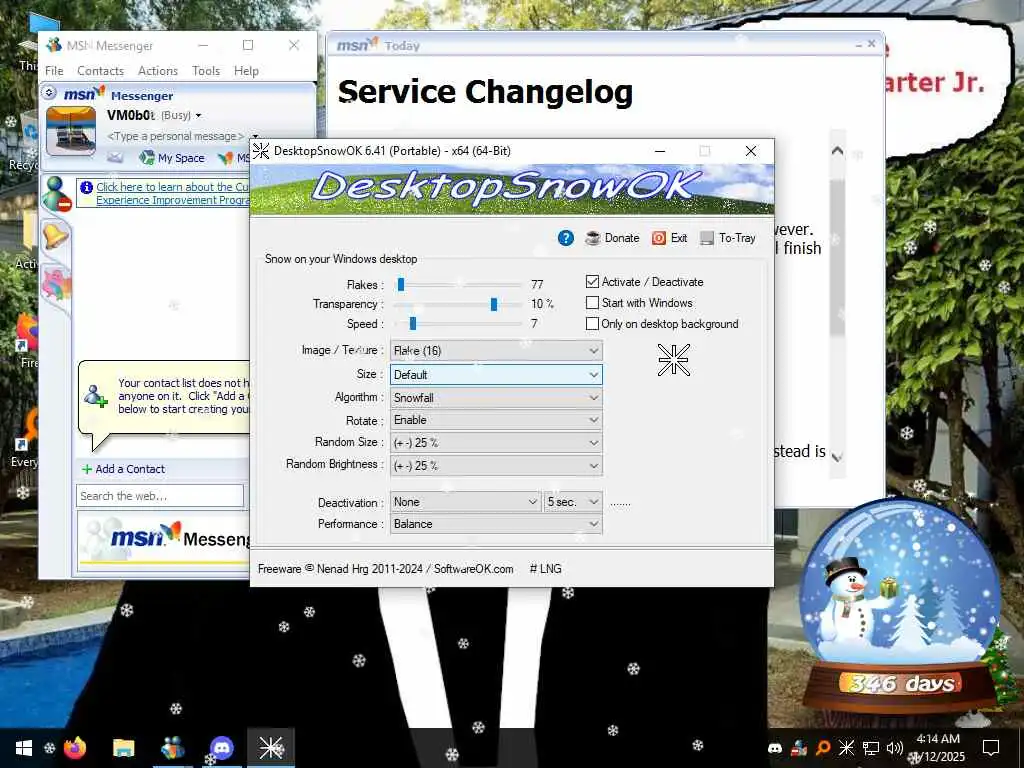
Task: Click the Donate coffee cup icon
Action: (x=593, y=238)
